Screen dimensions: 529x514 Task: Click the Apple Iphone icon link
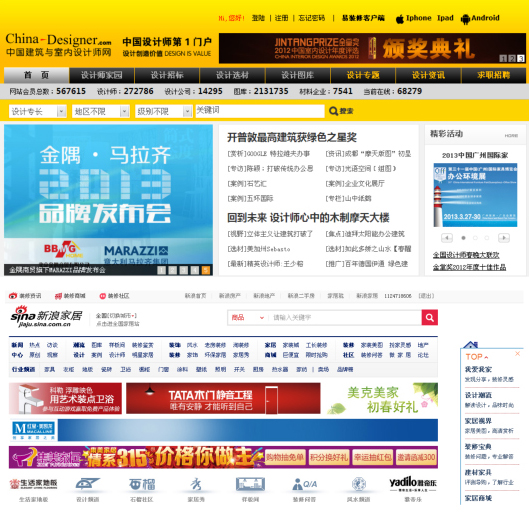tap(399, 19)
